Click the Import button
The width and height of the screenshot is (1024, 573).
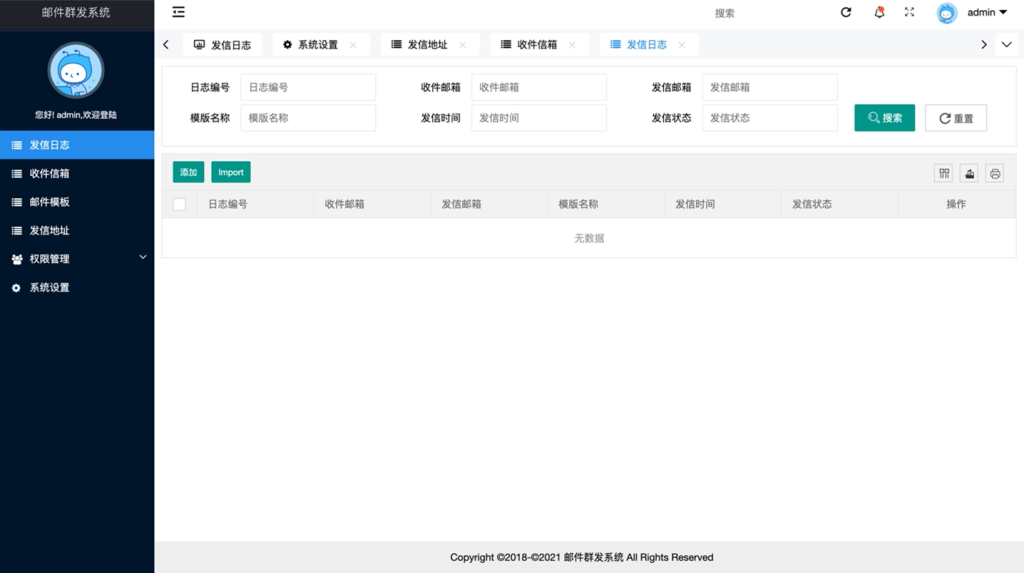coord(231,172)
